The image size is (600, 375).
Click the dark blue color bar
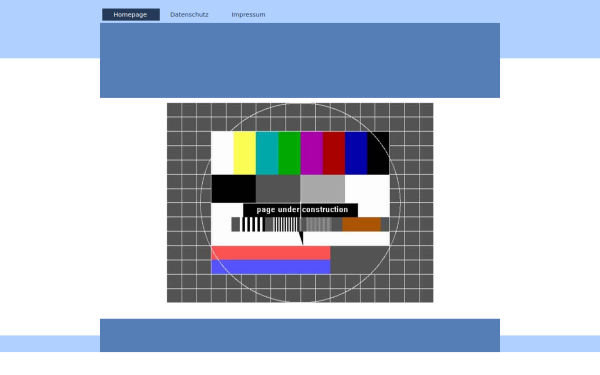tap(356, 153)
